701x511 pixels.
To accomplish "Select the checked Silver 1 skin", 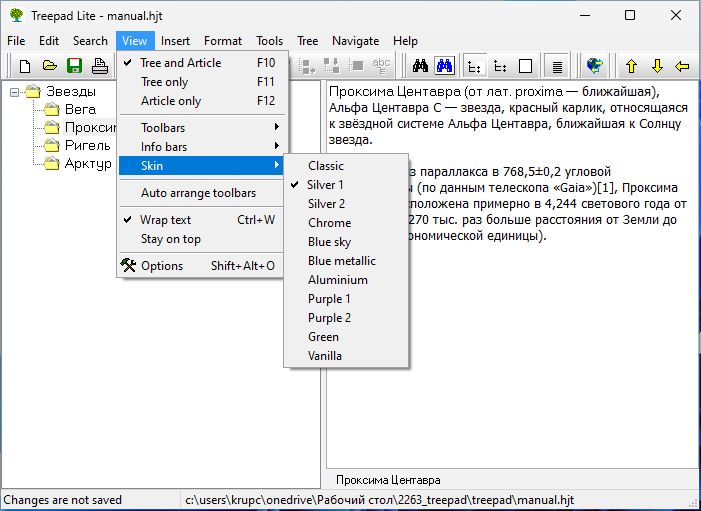I will (x=346, y=185).
